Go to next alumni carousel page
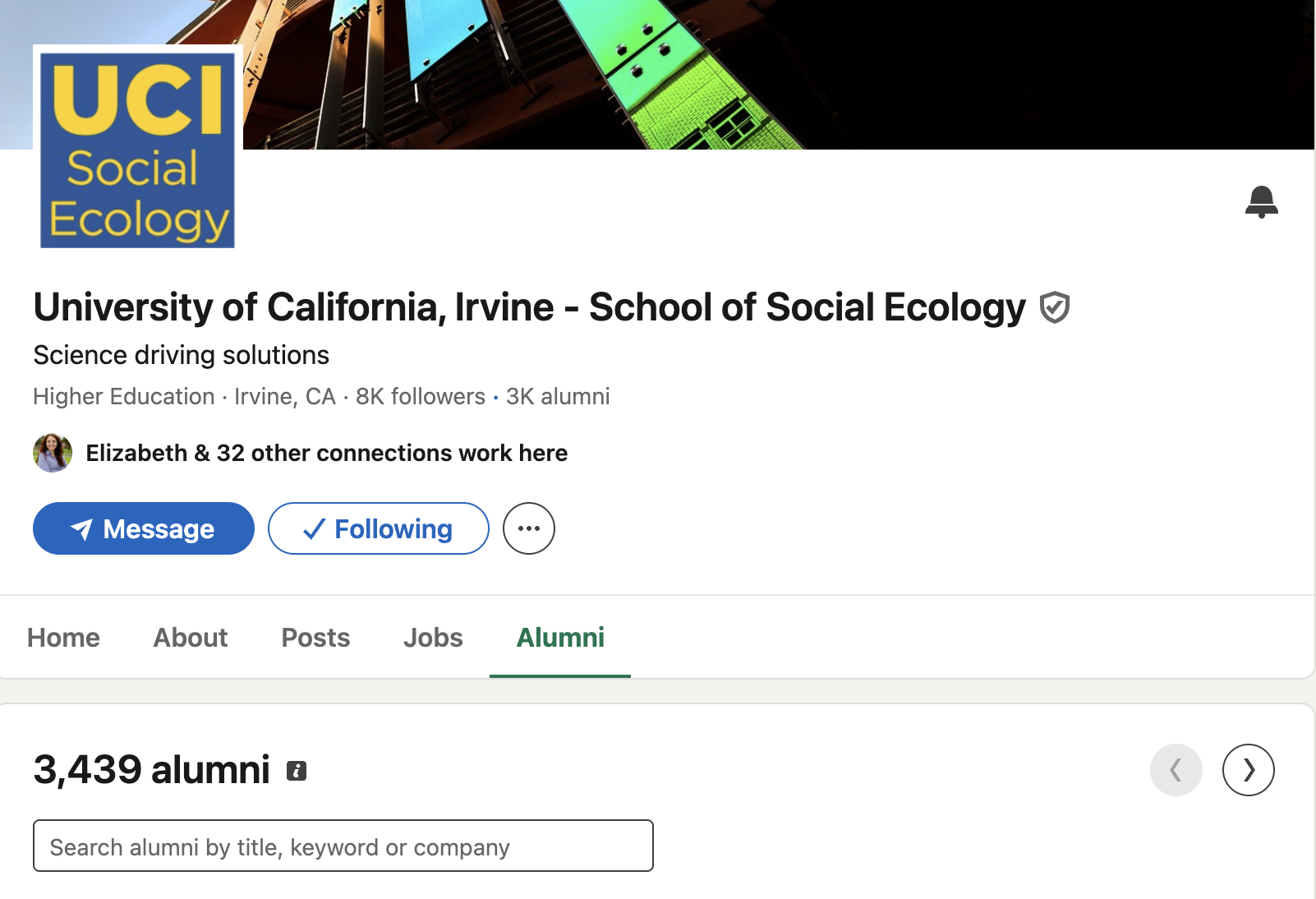 (x=1248, y=770)
